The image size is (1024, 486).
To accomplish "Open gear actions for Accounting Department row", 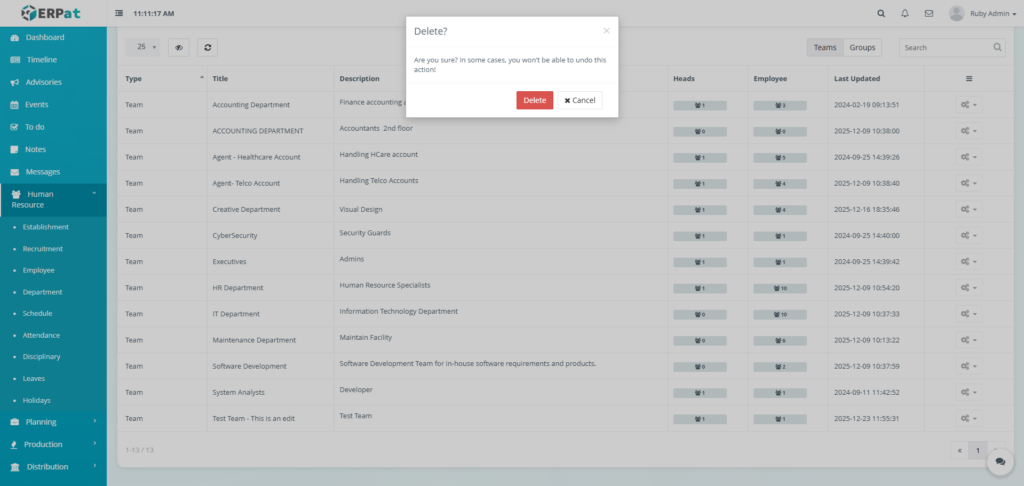I will 968,105.
